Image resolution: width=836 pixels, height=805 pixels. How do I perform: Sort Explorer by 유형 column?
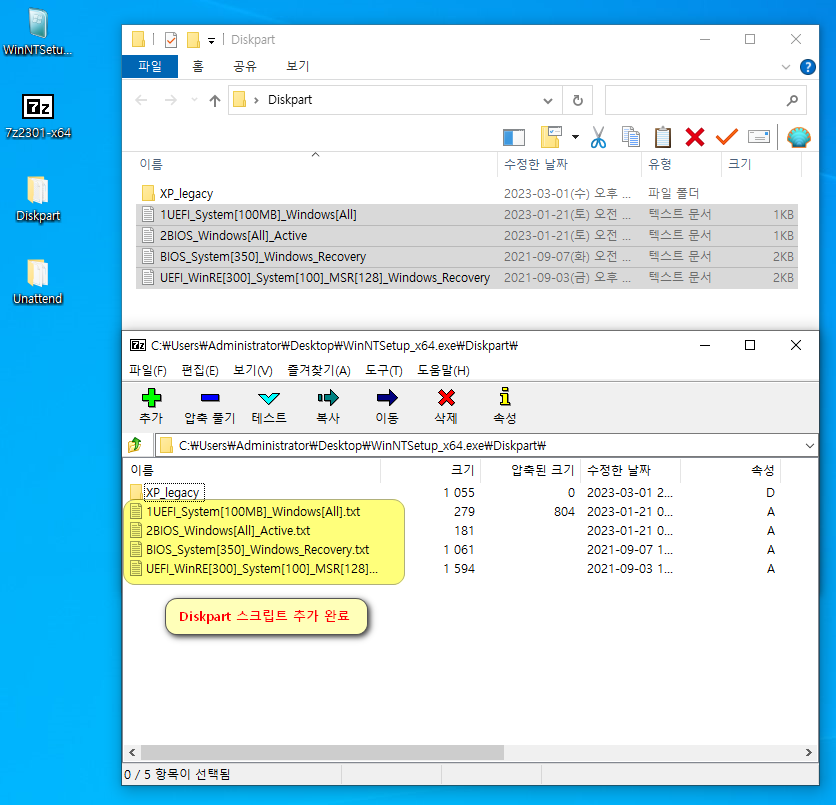(682, 164)
